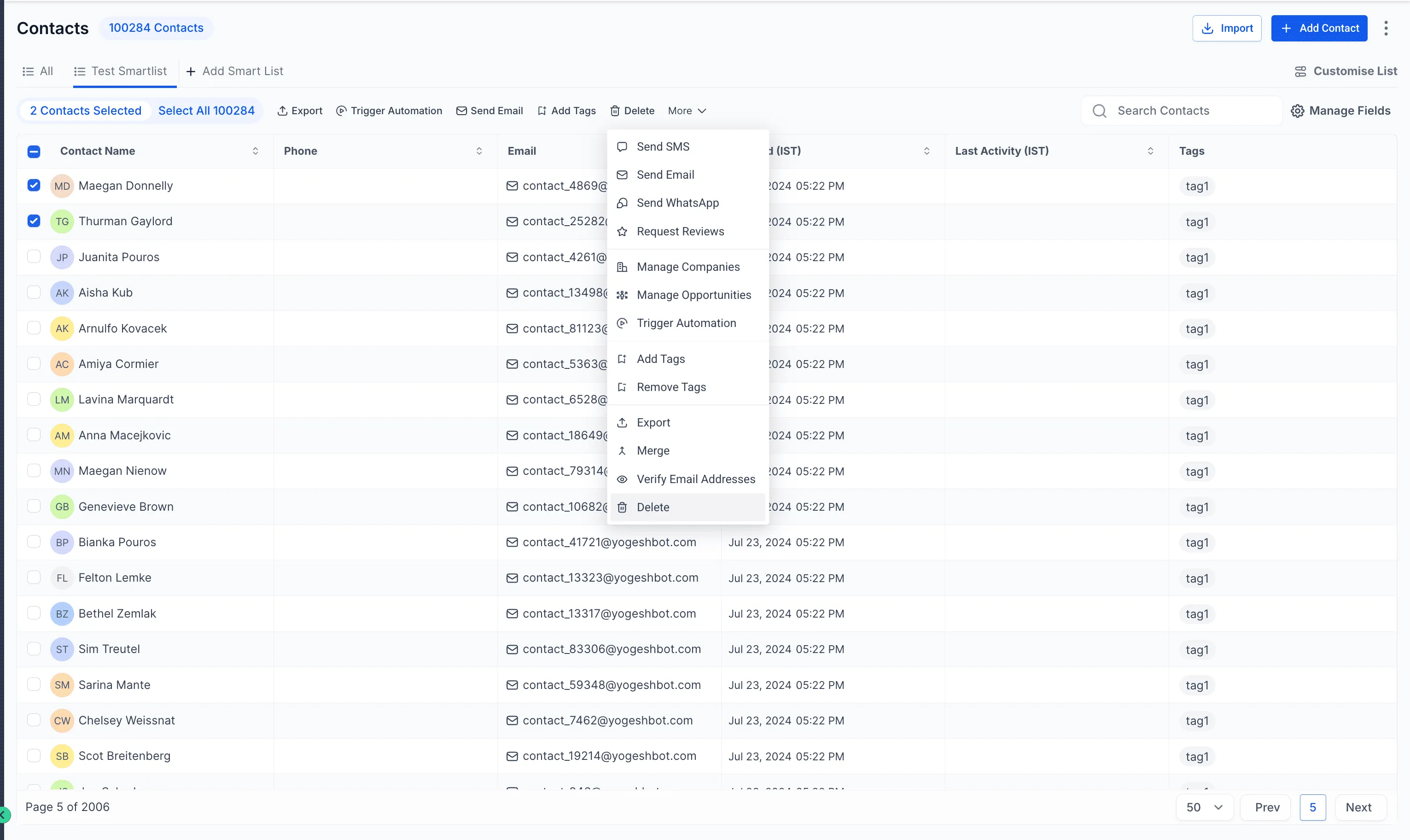Open the Search Contacts magnifier icon

point(1099,111)
